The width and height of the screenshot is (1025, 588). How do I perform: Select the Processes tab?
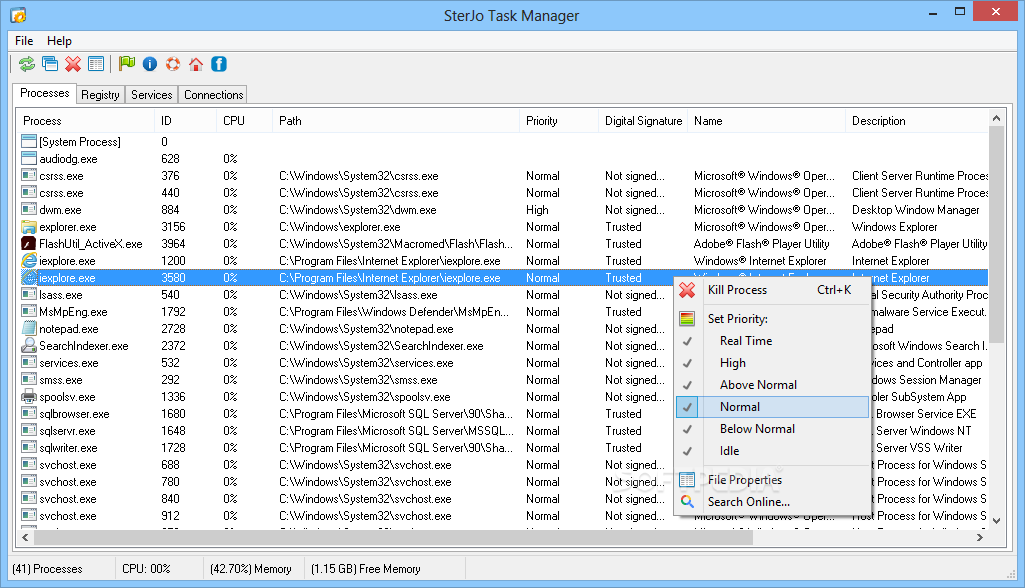pyautogui.click(x=44, y=93)
